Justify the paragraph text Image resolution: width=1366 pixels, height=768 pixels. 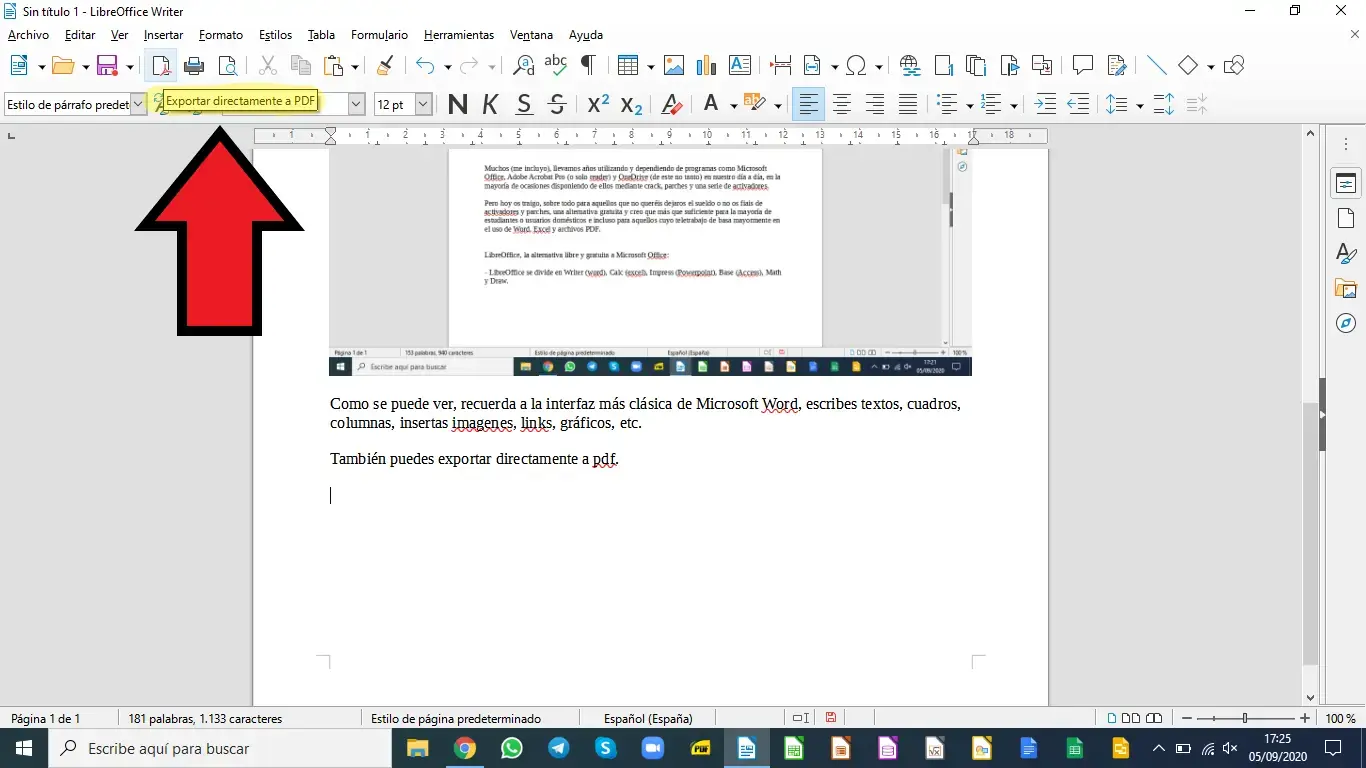click(908, 104)
